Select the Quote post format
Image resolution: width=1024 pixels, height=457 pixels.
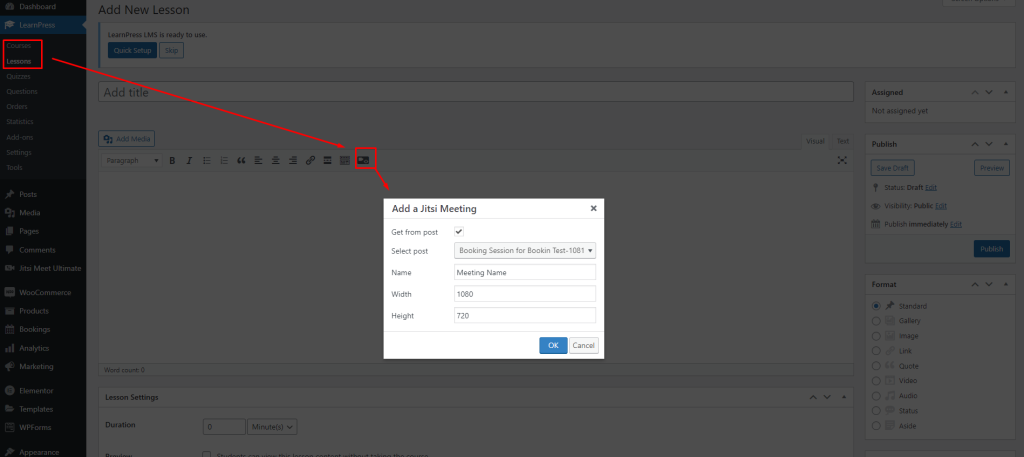(x=876, y=366)
